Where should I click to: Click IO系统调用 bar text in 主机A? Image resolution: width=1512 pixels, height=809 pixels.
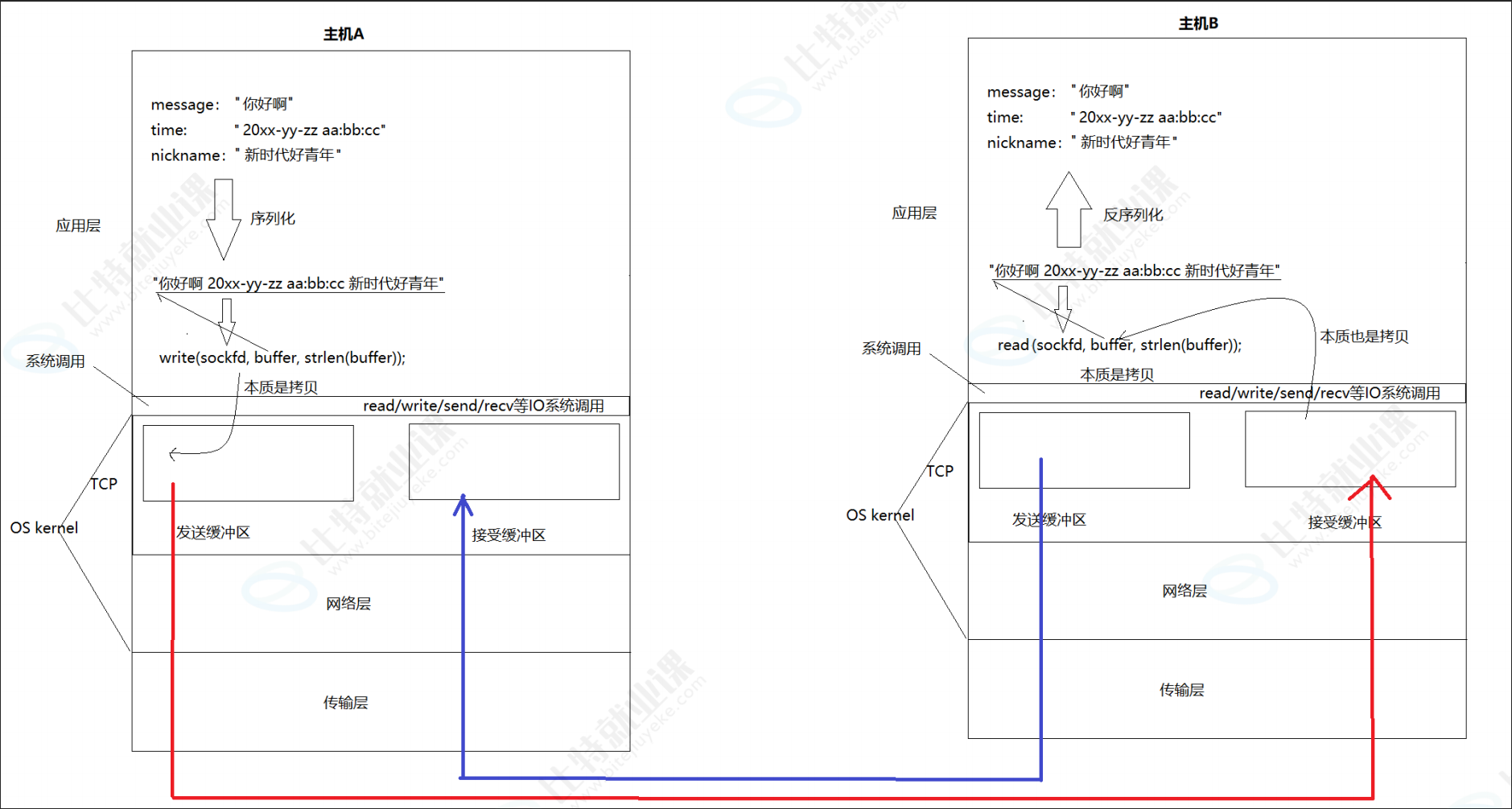484,406
